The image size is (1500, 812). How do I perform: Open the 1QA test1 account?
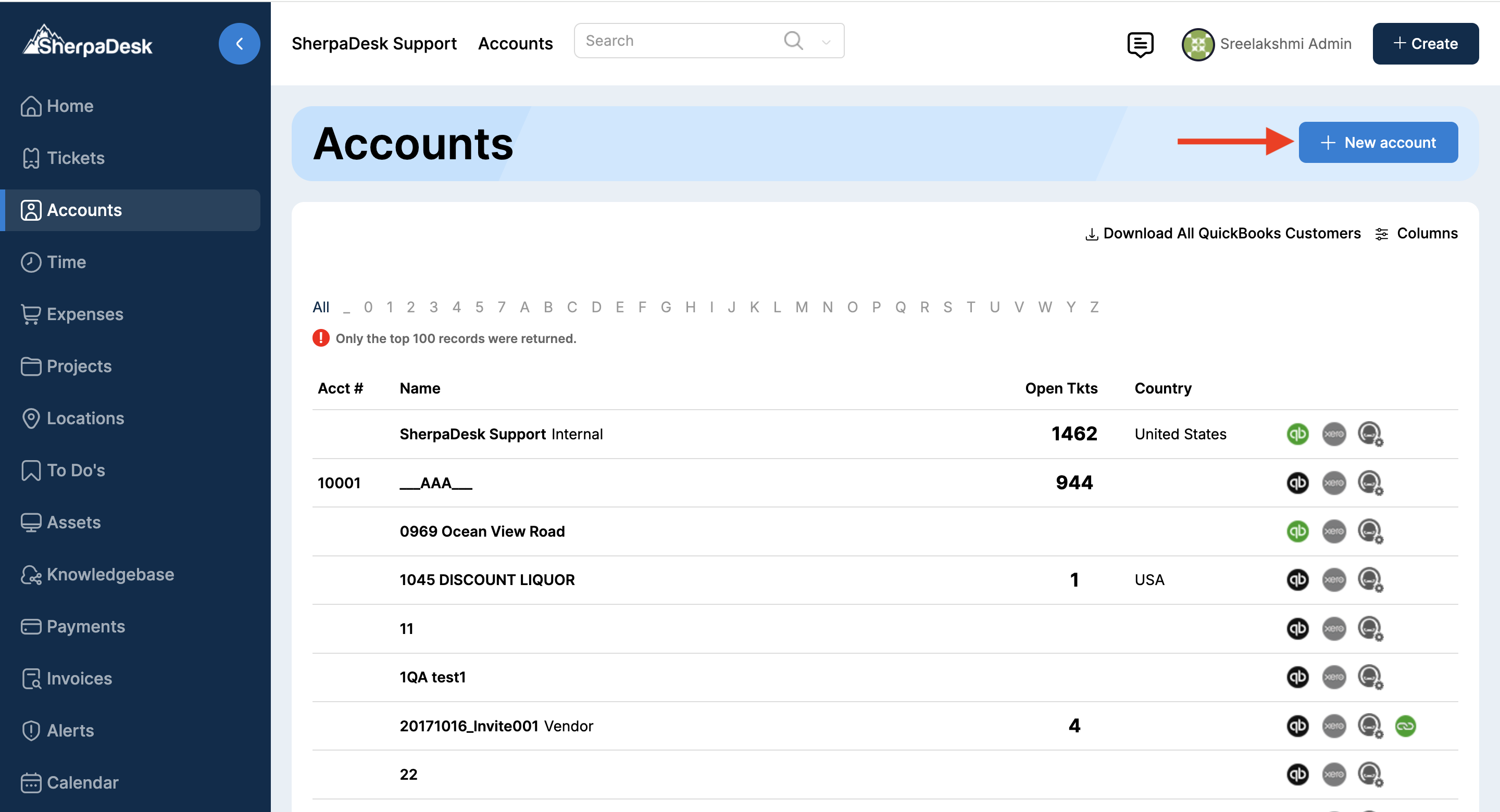coord(432,677)
